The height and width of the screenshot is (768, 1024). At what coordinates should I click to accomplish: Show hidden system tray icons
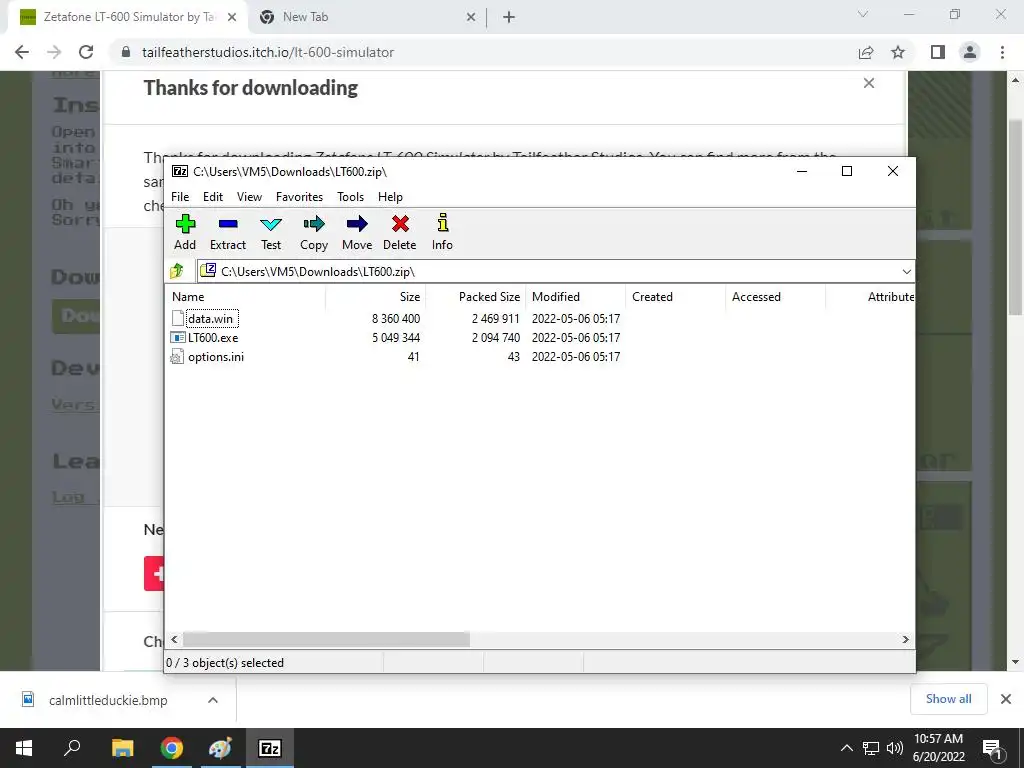click(846, 748)
